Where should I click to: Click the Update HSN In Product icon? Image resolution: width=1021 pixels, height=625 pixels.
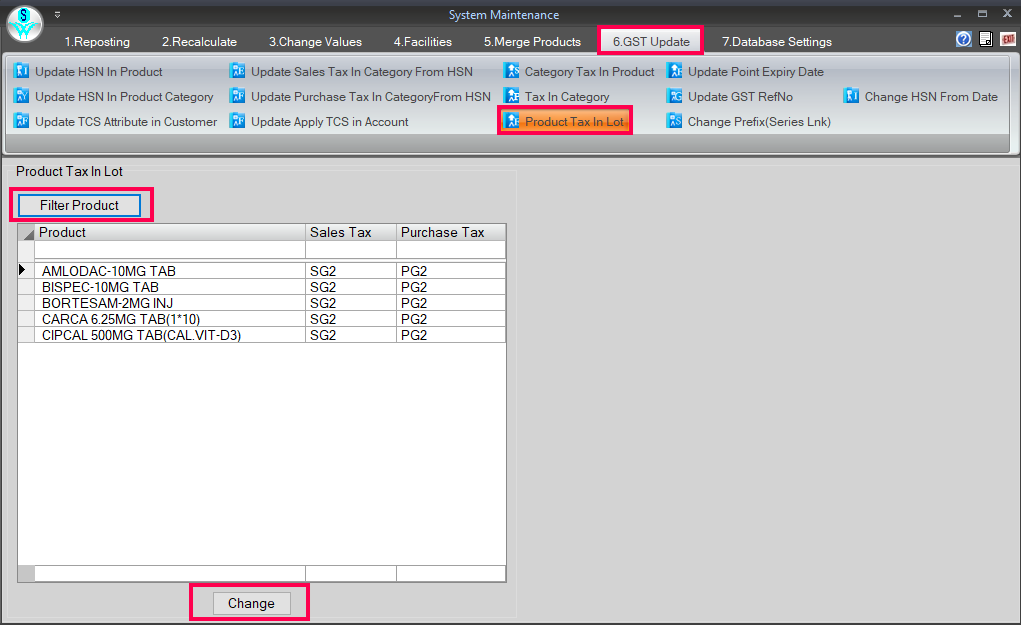pyautogui.click(x=21, y=71)
